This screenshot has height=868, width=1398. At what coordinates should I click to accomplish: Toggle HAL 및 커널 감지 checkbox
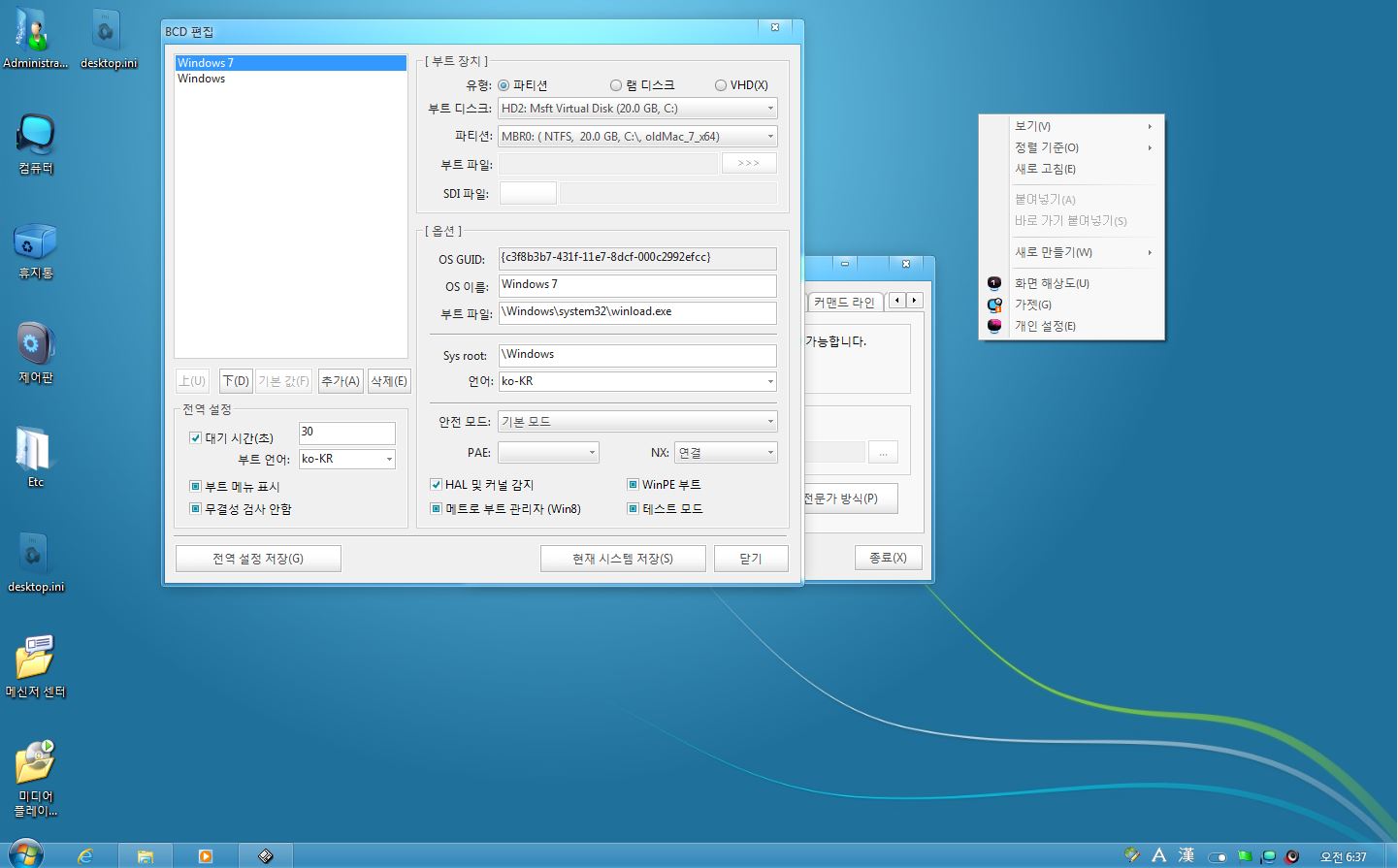coord(436,484)
